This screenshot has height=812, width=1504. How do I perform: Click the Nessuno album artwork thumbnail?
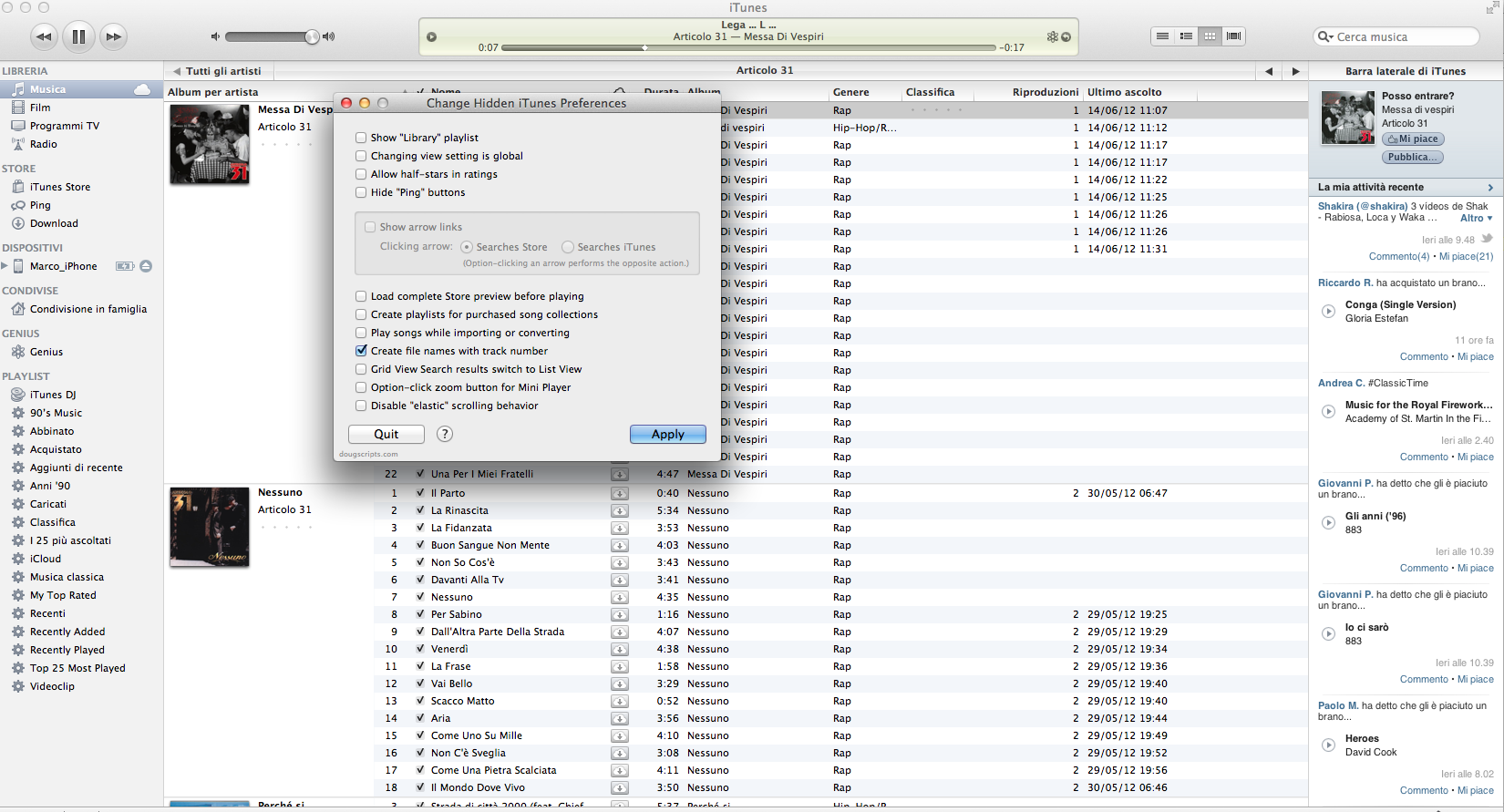(210, 527)
